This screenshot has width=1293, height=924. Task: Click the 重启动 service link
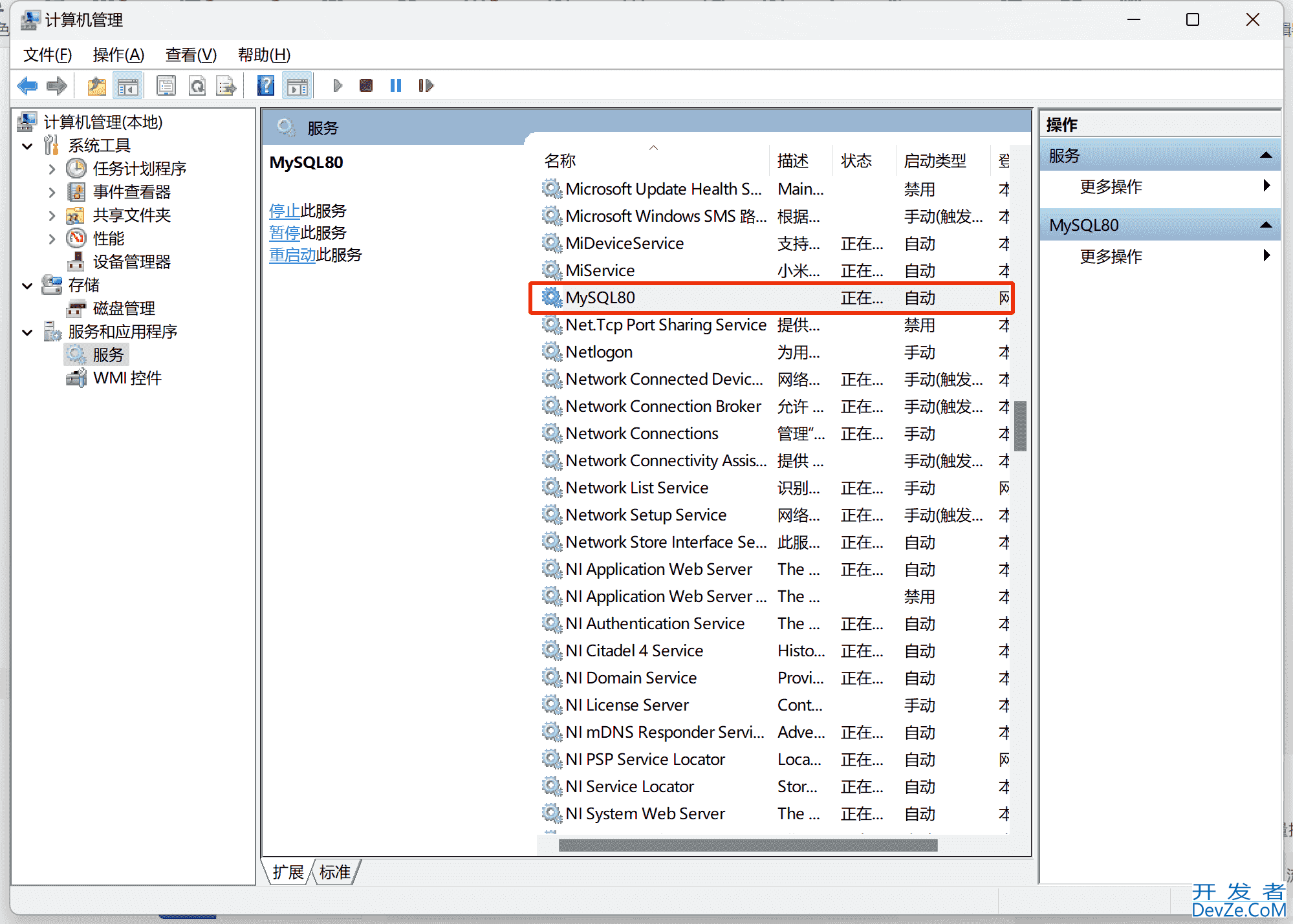[292, 255]
